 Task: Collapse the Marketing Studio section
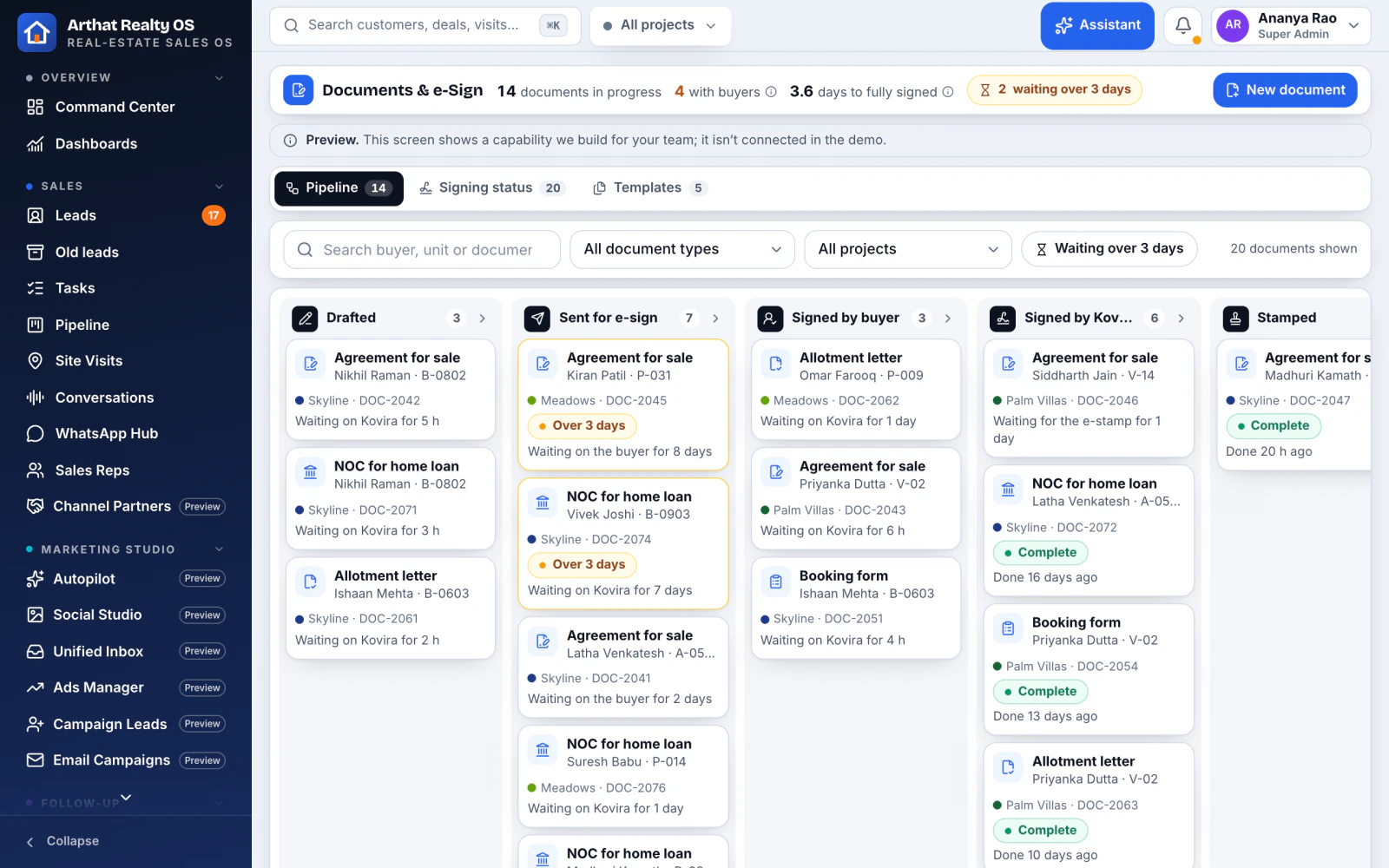220,549
